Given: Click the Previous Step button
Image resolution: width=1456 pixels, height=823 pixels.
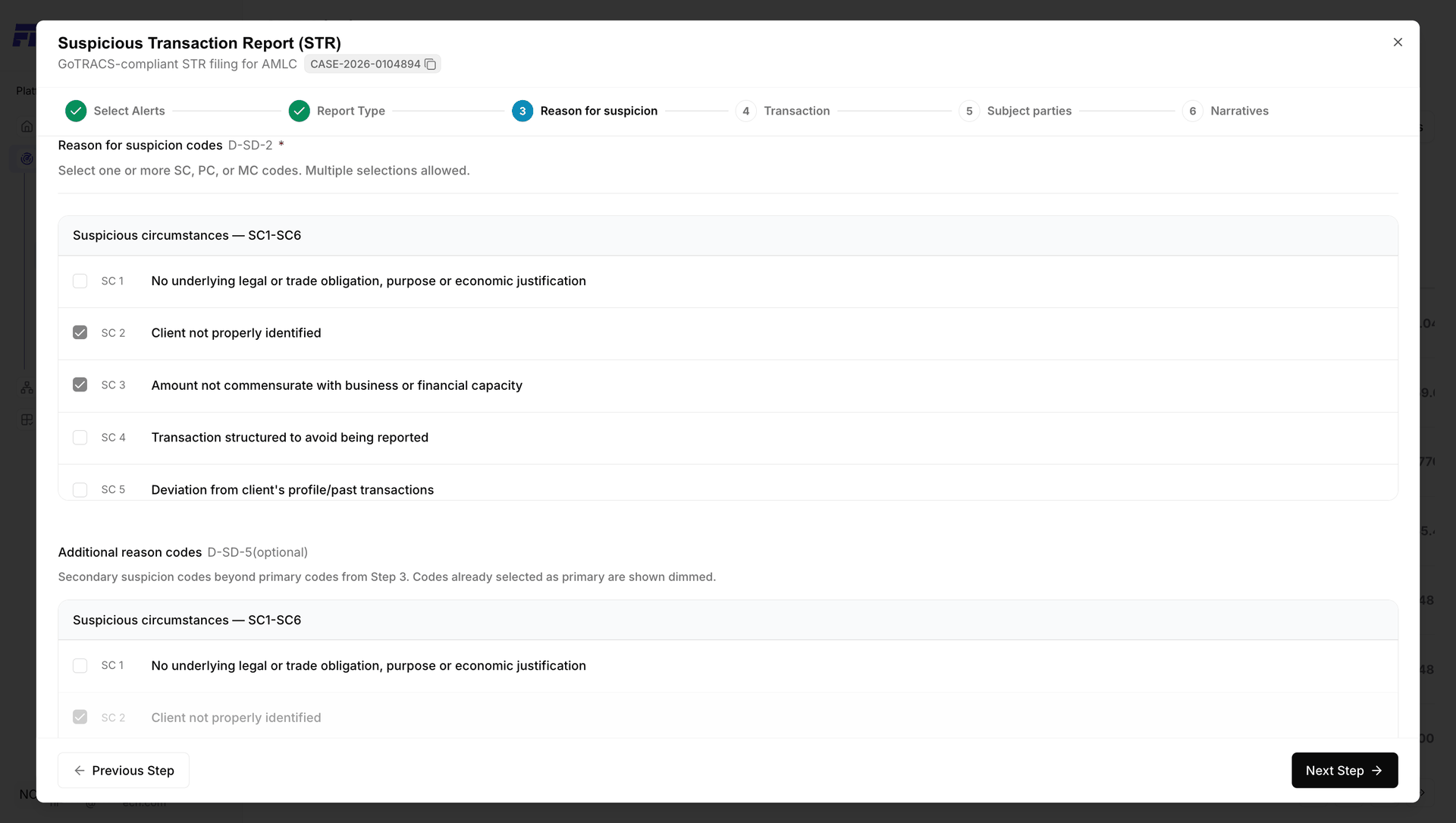Looking at the screenshot, I should click(x=124, y=771).
